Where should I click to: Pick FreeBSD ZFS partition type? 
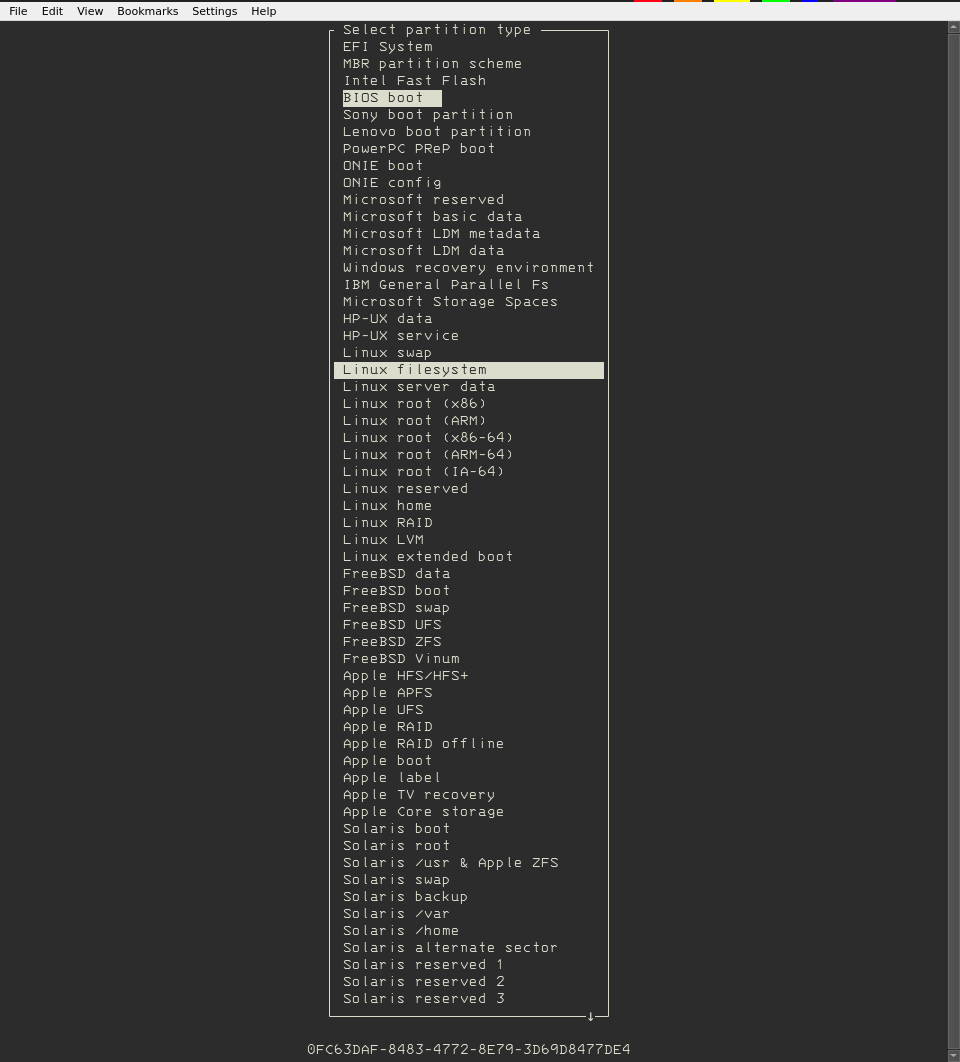tap(392, 642)
